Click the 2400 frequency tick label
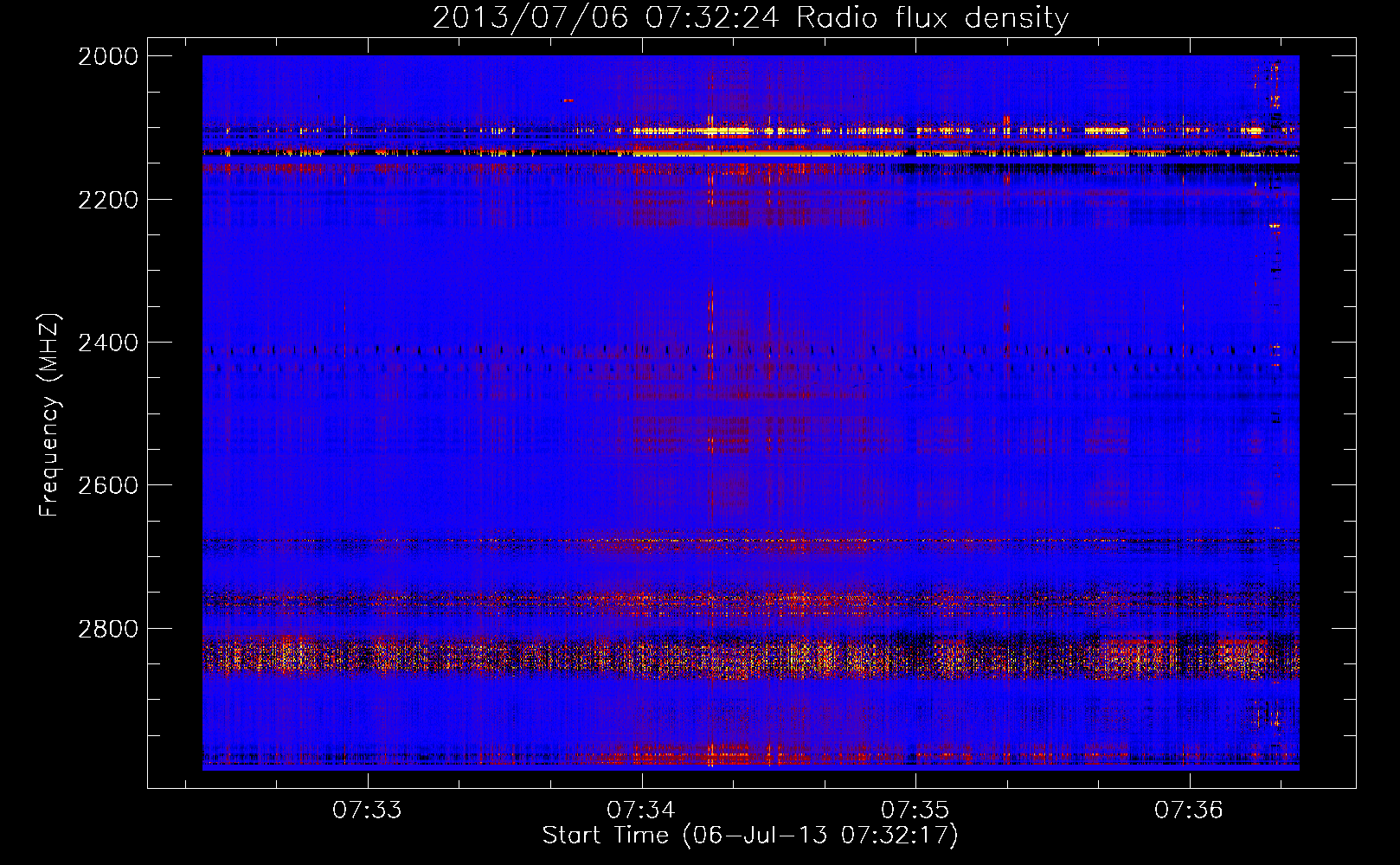1400x865 pixels. [108, 343]
